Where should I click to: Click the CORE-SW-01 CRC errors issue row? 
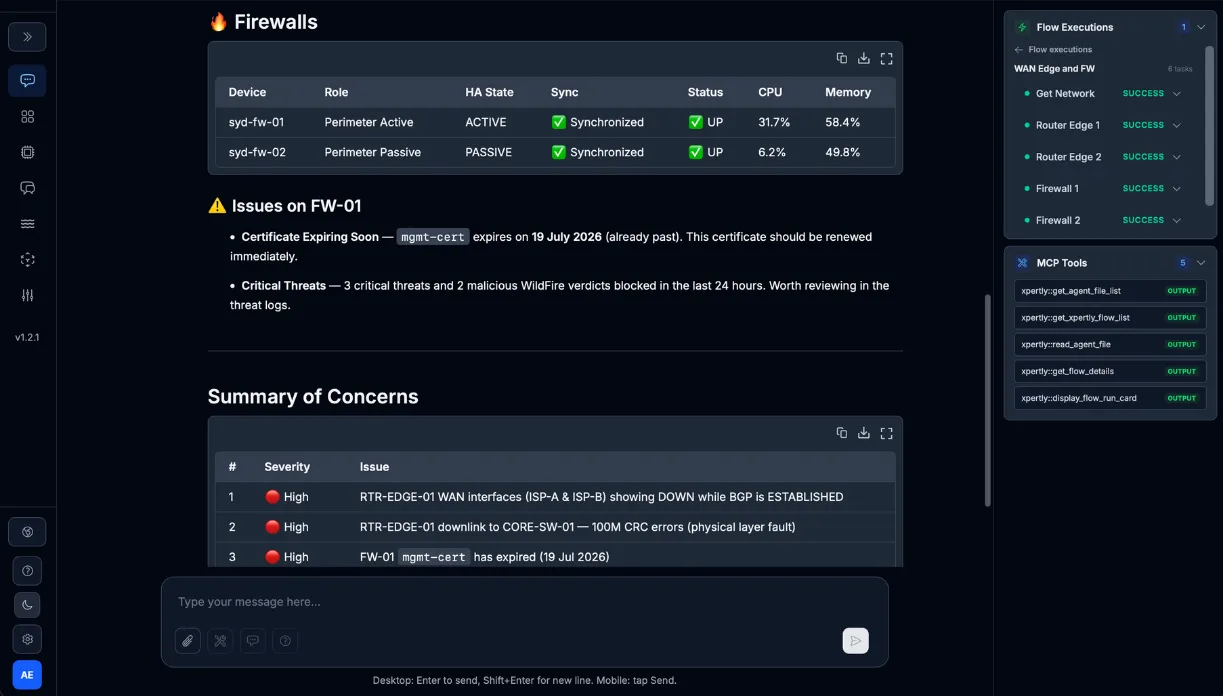pos(555,527)
